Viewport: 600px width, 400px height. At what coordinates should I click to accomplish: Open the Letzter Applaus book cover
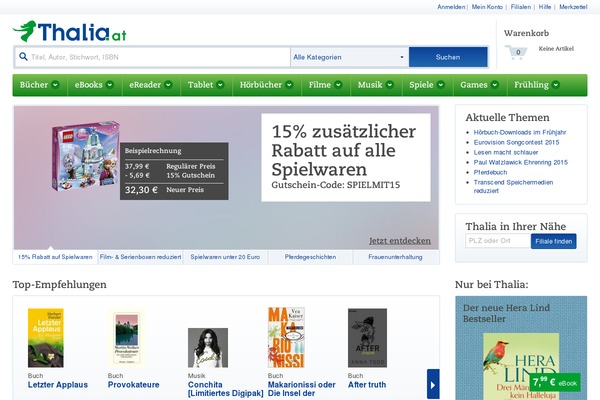tap(46, 338)
